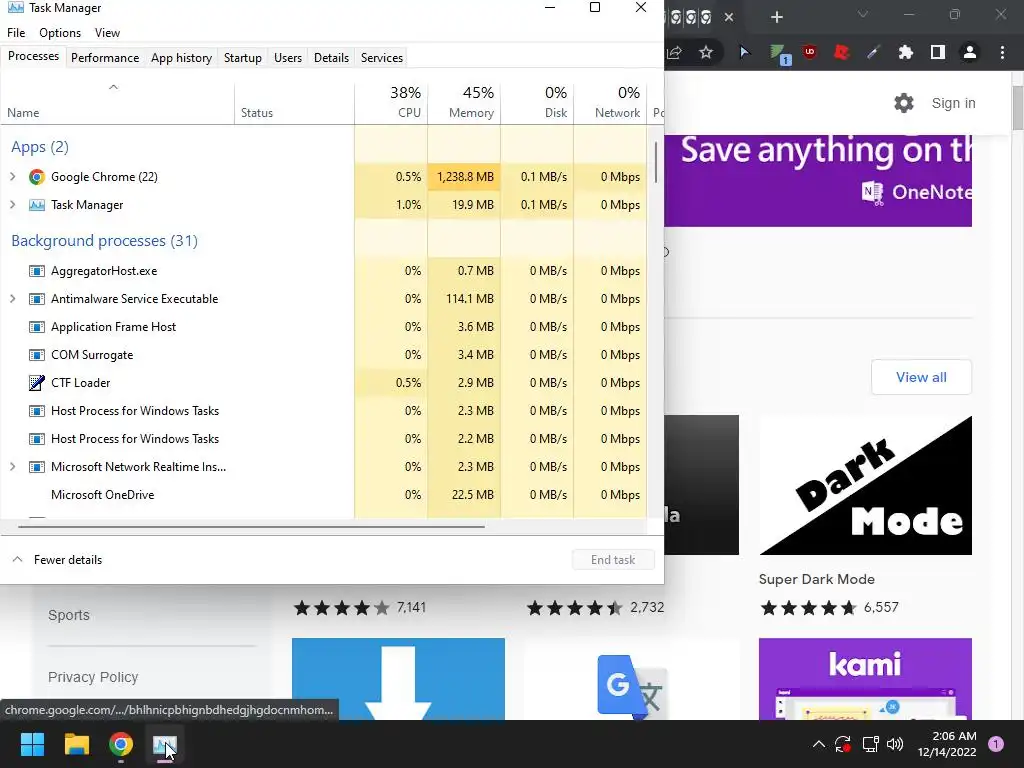1024x768 pixels.
Task: Show hidden tray icons chevron
Action: 818,744
